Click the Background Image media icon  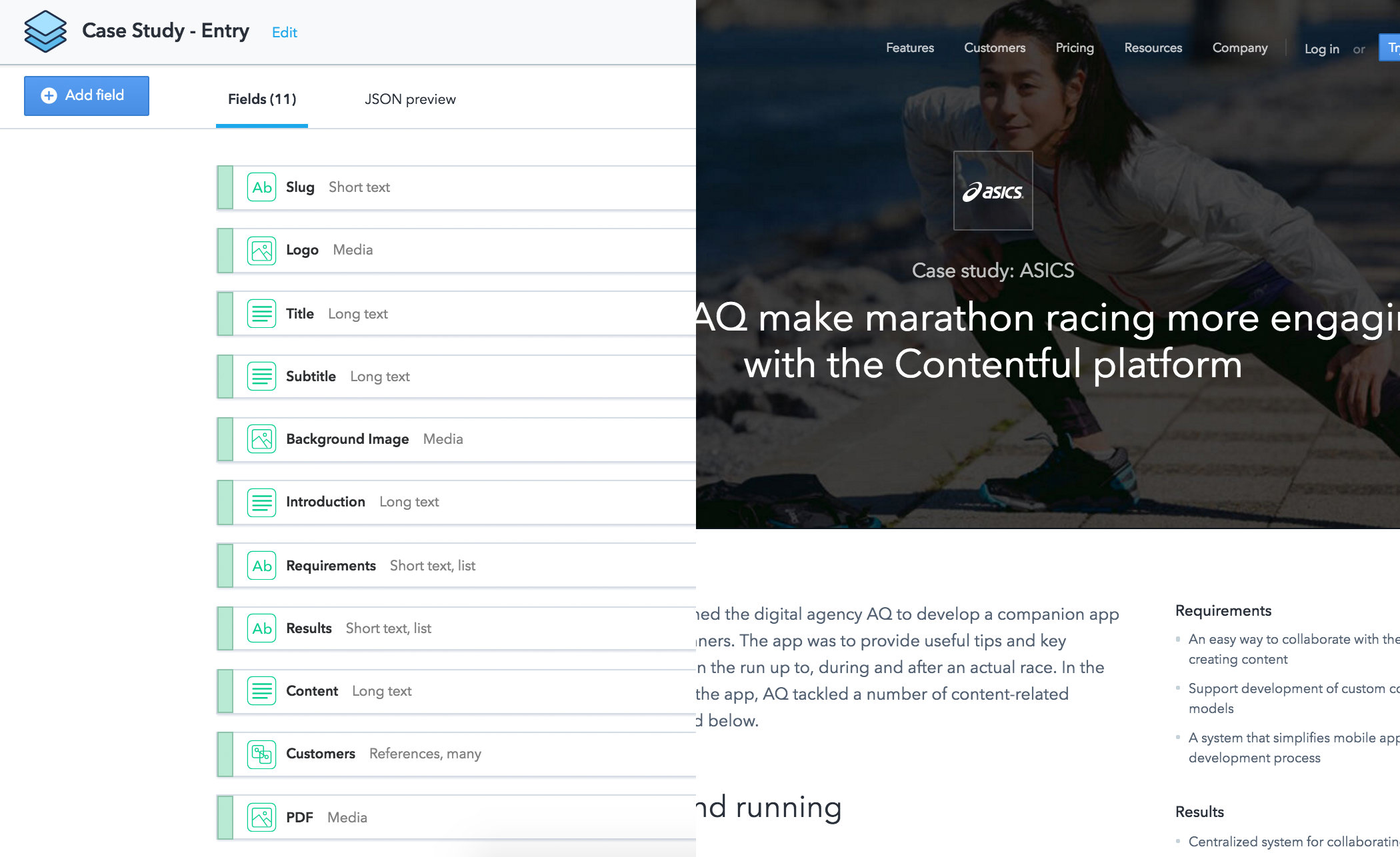pyautogui.click(x=261, y=439)
